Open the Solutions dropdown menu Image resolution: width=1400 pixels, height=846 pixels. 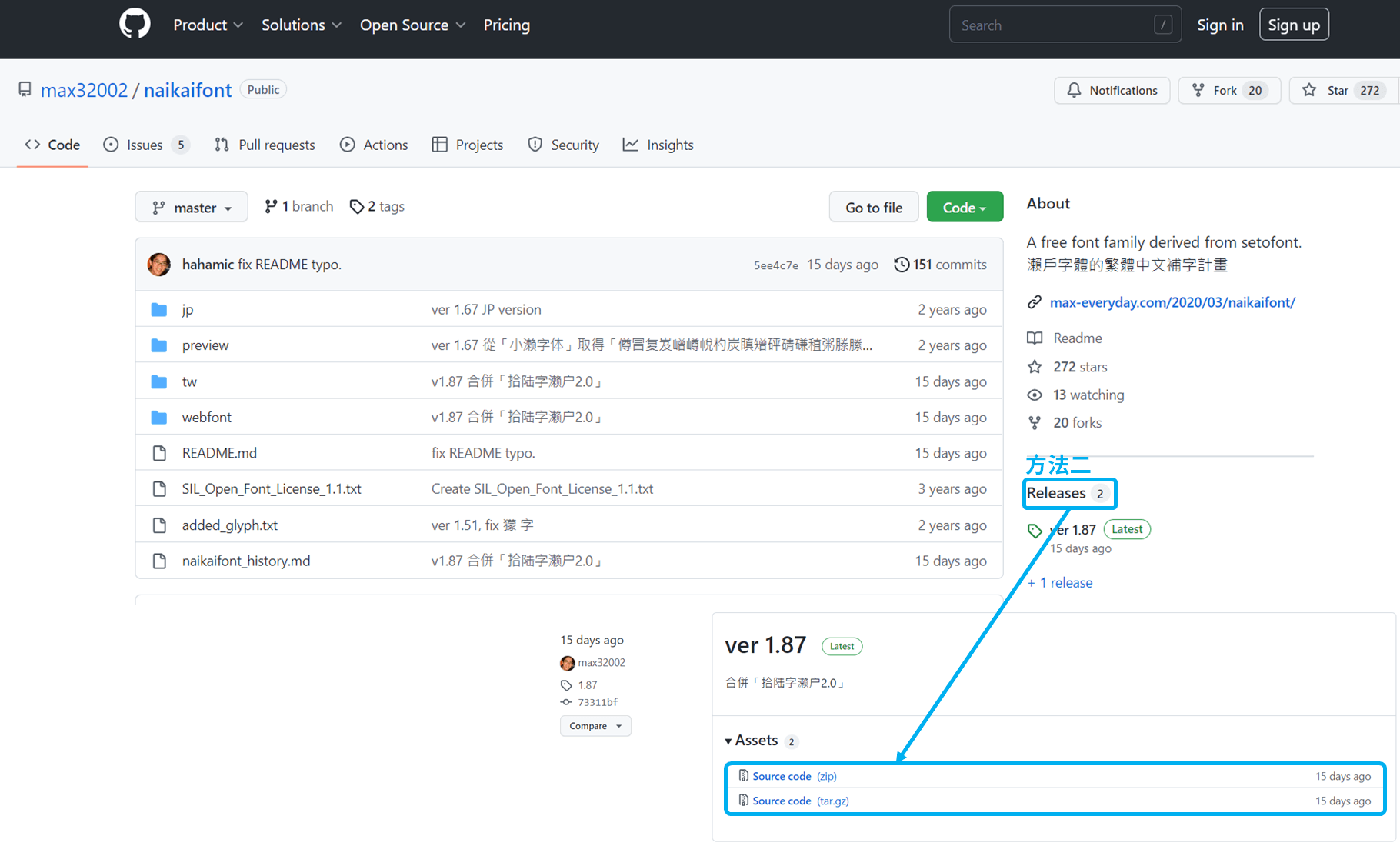[301, 25]
